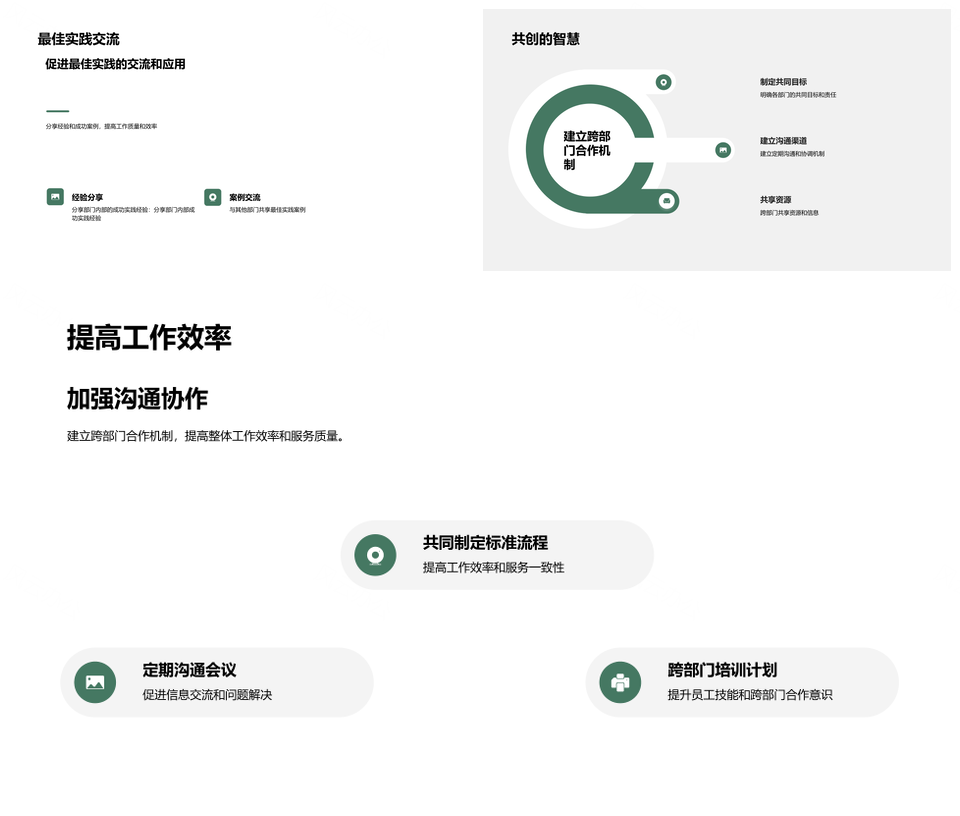Select the 最佳实践交流 slide title

[x=78, y=39]
